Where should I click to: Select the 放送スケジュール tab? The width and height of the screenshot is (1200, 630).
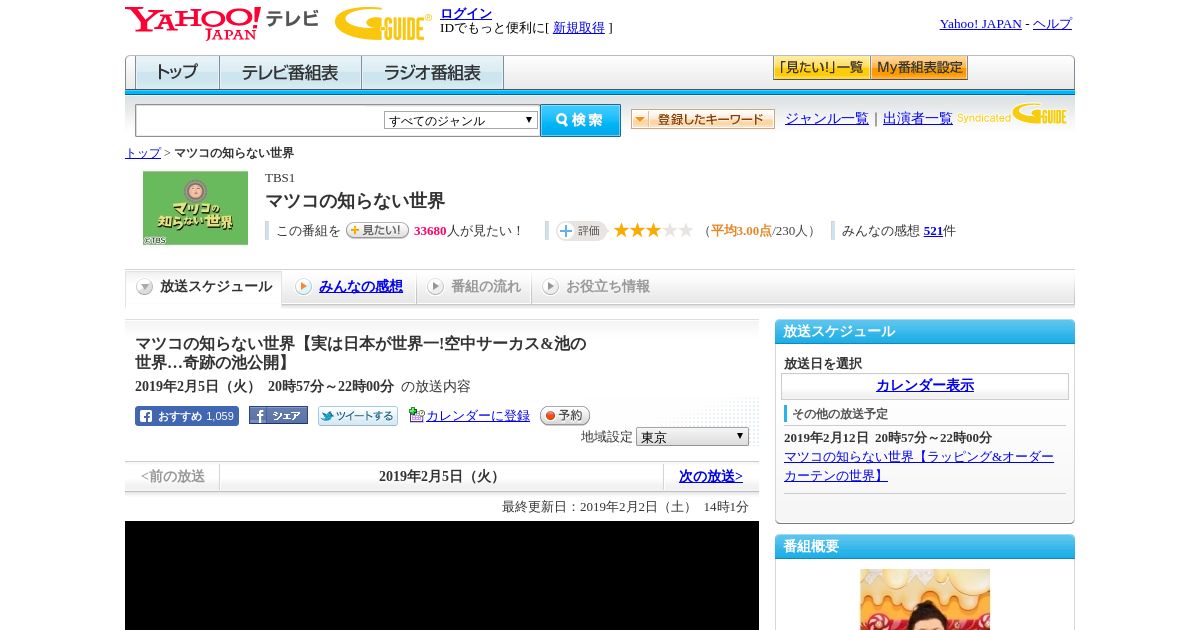(x=204, y=287)
